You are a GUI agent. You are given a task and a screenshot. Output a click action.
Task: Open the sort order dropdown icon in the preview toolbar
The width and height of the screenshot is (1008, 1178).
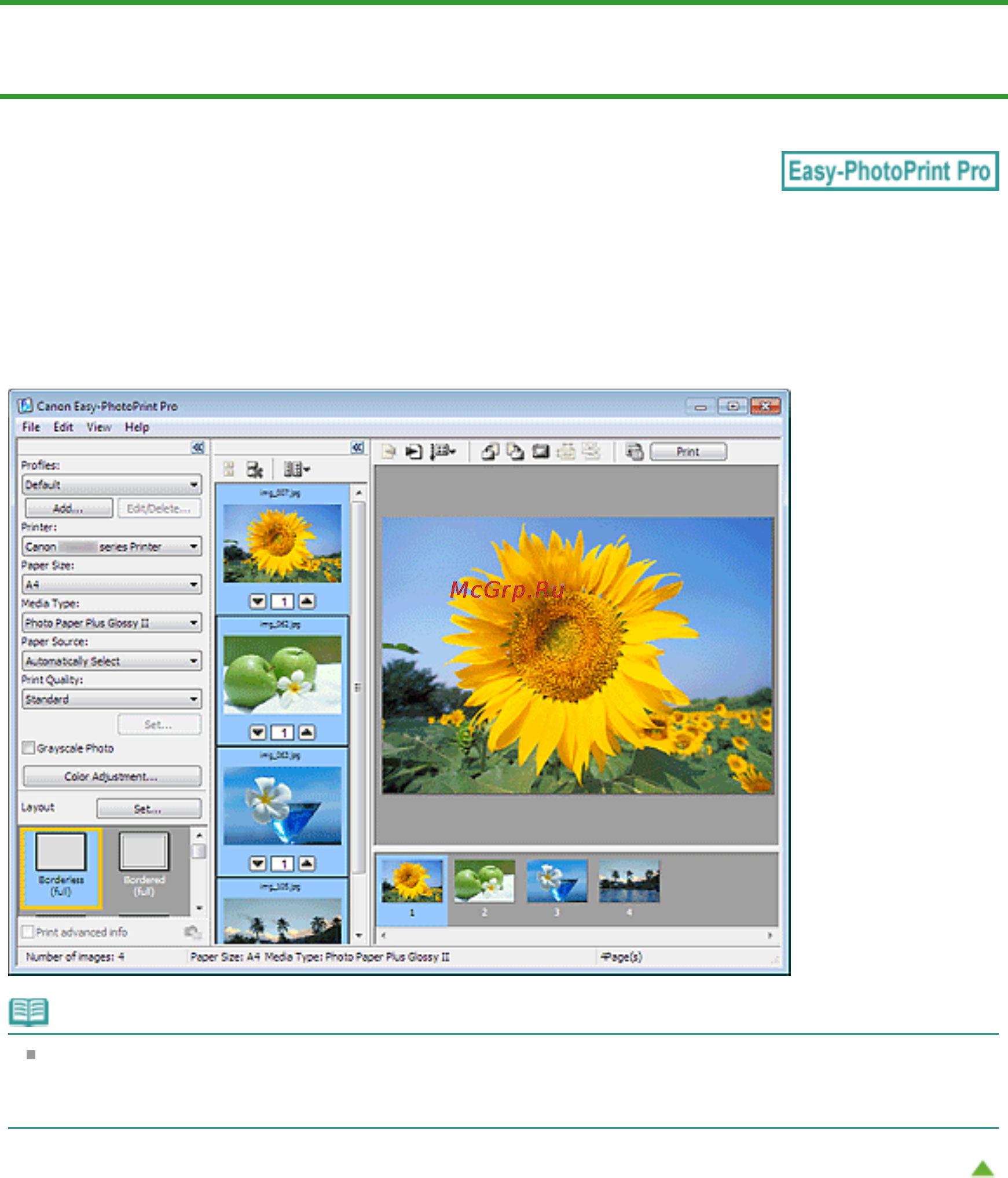(x=443, y=452)
